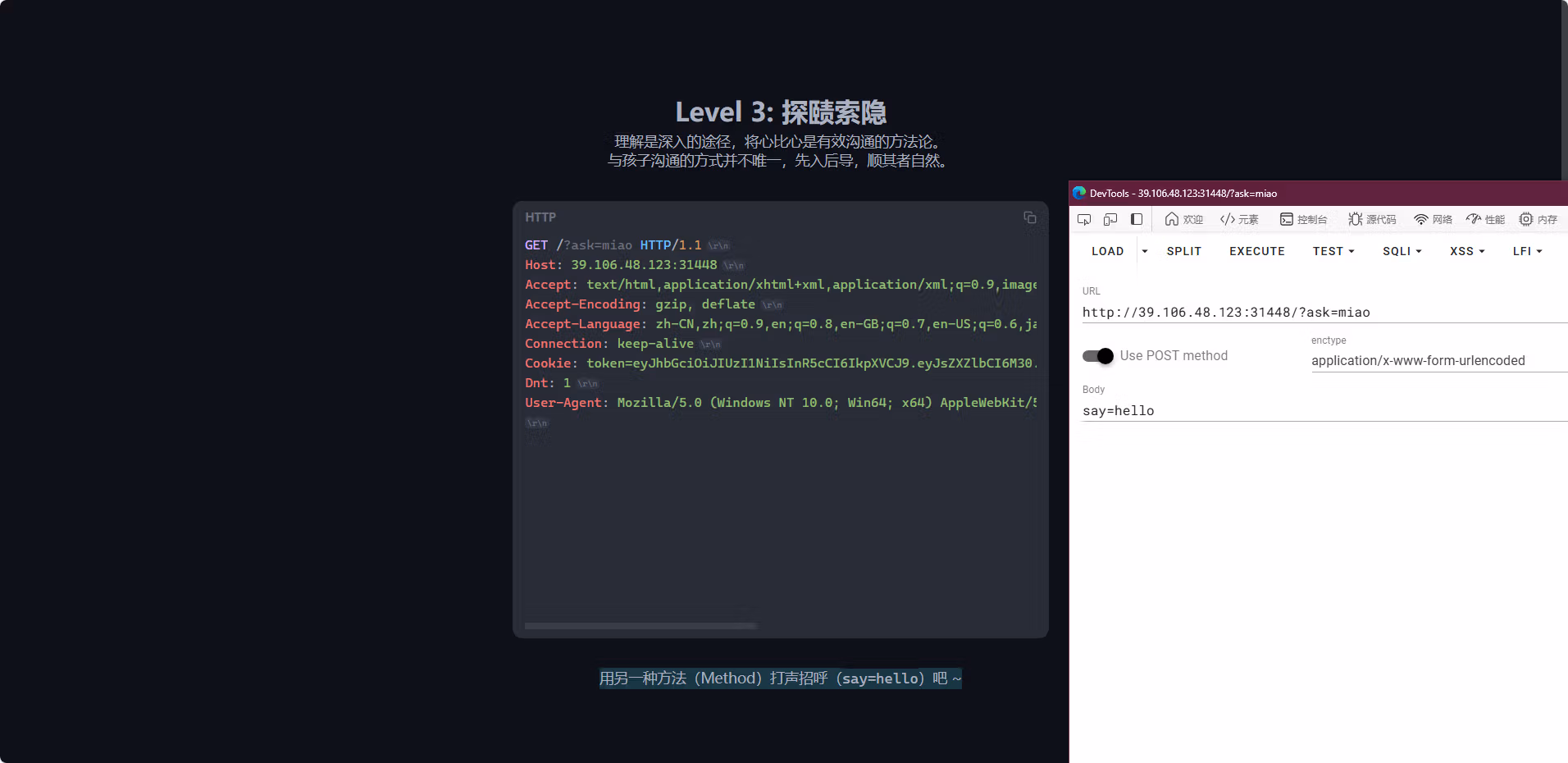Toggle device emulation icon in DevTools
The width and height of the screenshot is (1568, 763).
[1110, 219]
